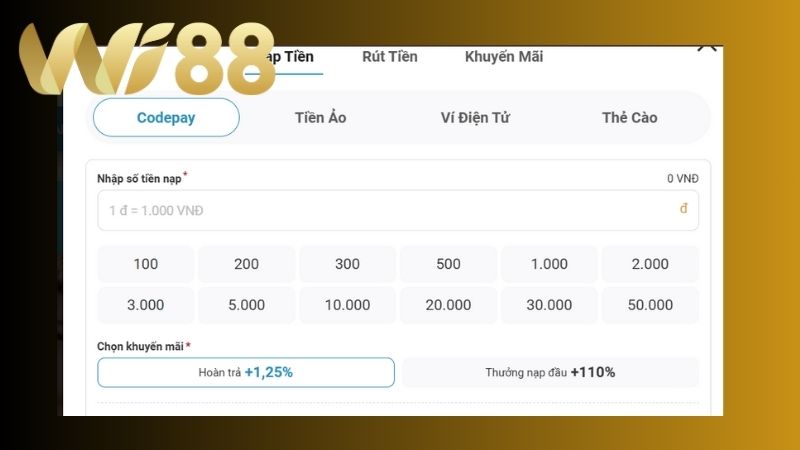Select the 50.000 preset amount
The width and height of the screenshot is (800, 450).
pyautogui.click(x=650, y=305)
